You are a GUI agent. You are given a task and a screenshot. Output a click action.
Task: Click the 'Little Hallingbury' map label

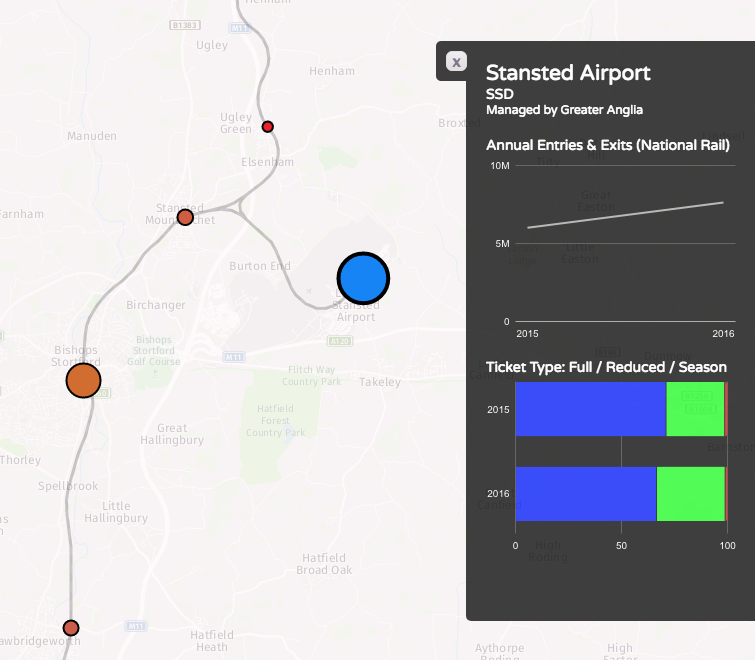116,512
